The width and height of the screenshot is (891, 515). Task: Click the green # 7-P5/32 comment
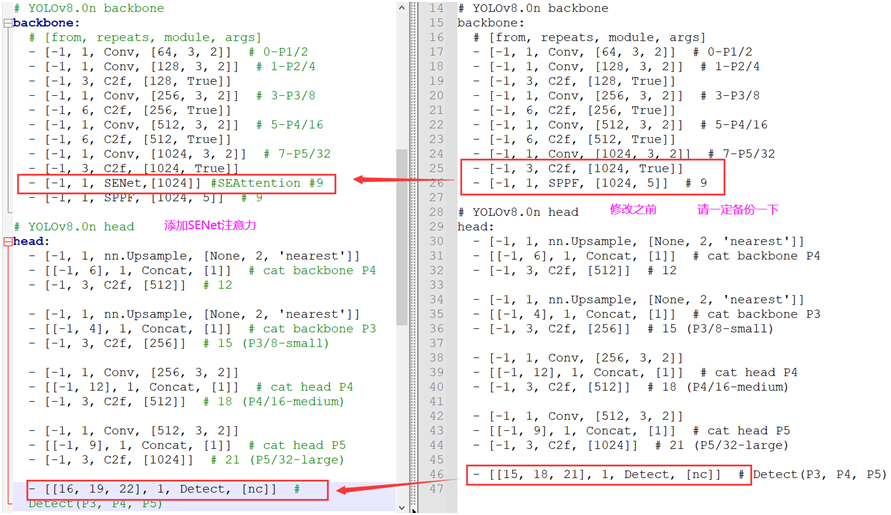(x=297, y=153)
